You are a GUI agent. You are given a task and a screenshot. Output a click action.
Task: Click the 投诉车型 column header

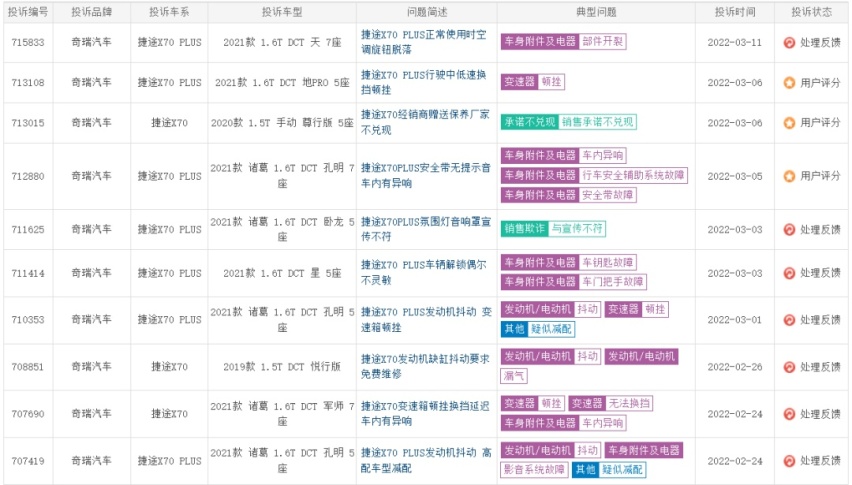[282, 12]
